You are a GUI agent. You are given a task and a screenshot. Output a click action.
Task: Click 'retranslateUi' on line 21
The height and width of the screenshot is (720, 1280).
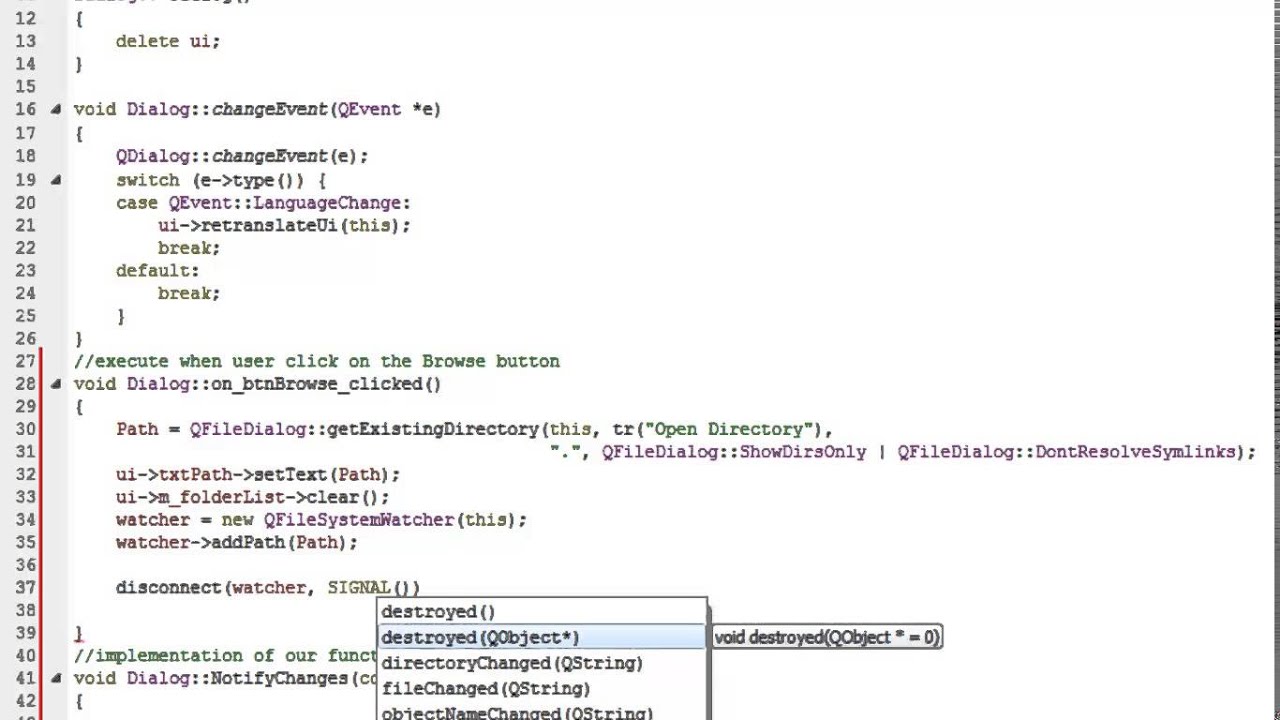(x=270, y=225)
